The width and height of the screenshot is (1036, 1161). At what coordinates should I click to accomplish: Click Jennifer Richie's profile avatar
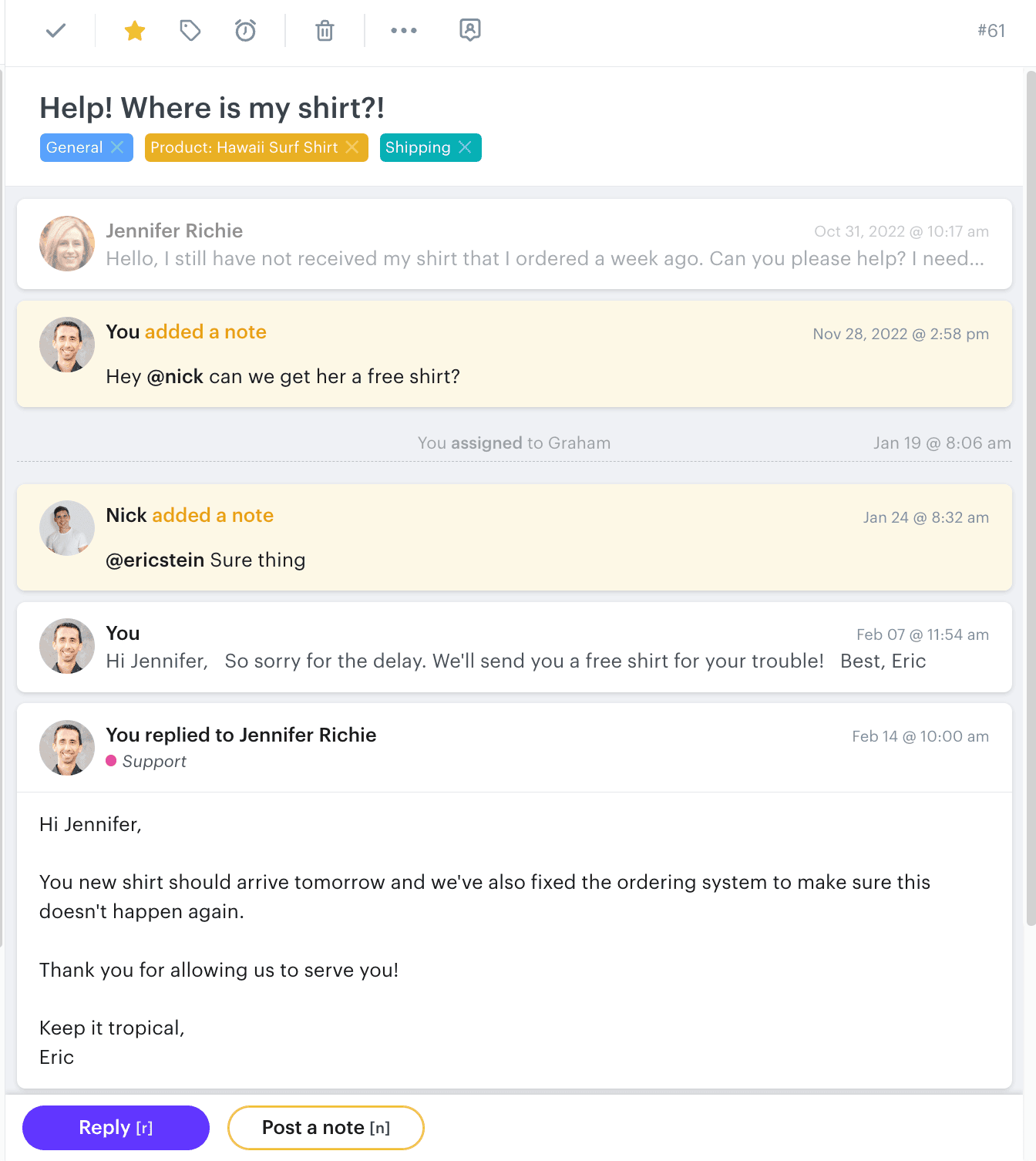(x=67, y=244)
